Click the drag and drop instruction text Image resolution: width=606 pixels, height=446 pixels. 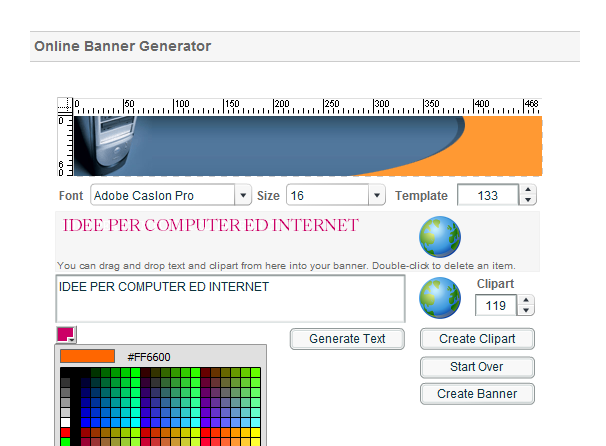(x=286, y=266)
